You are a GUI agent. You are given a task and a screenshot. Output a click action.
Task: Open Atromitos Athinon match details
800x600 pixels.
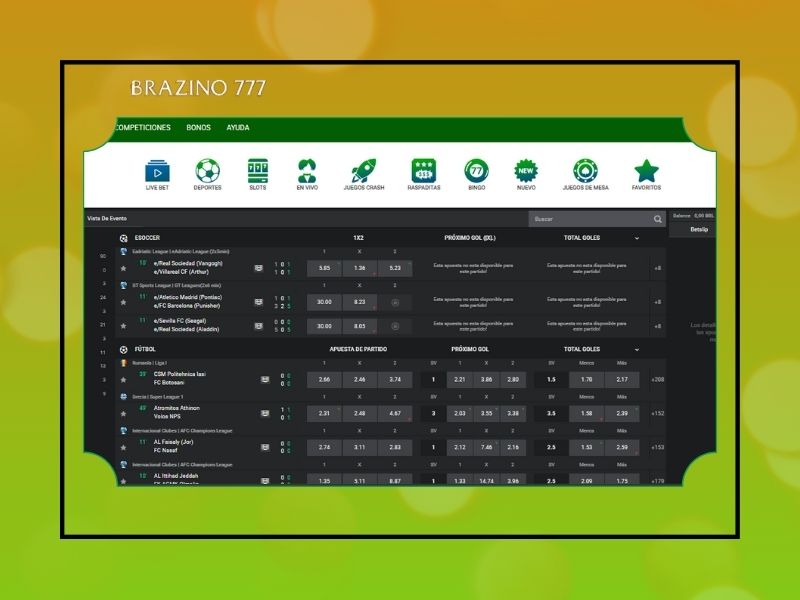pyautogui.click(x=177, y=408)
